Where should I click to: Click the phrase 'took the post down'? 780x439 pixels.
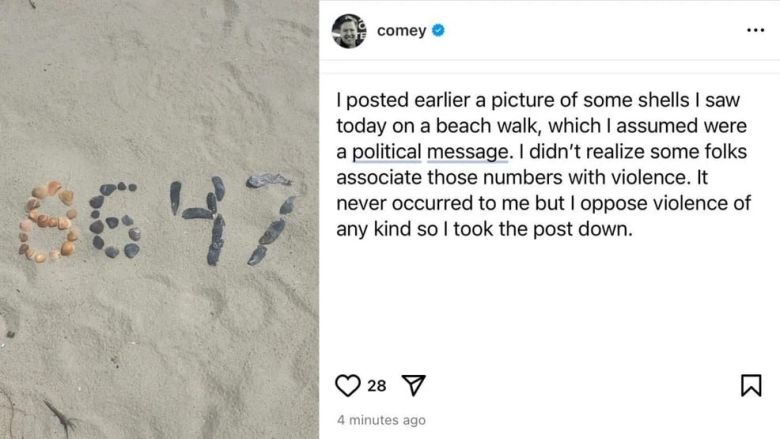[562, 227]
